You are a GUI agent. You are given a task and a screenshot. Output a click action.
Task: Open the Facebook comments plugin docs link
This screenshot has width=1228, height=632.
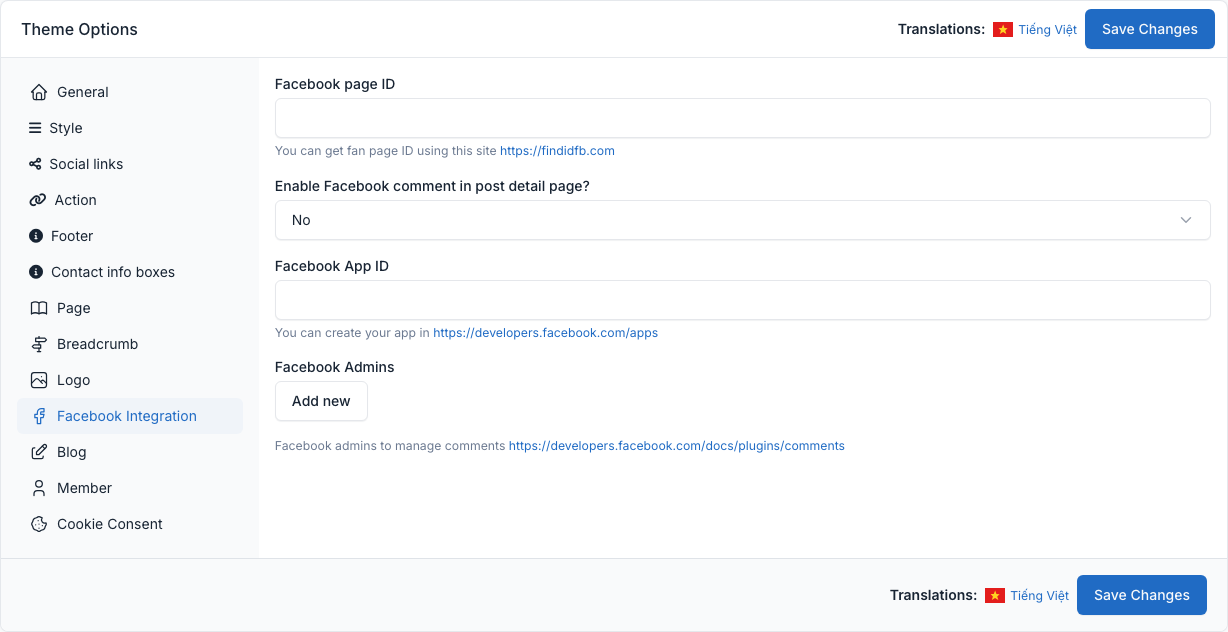click(677, 446)
